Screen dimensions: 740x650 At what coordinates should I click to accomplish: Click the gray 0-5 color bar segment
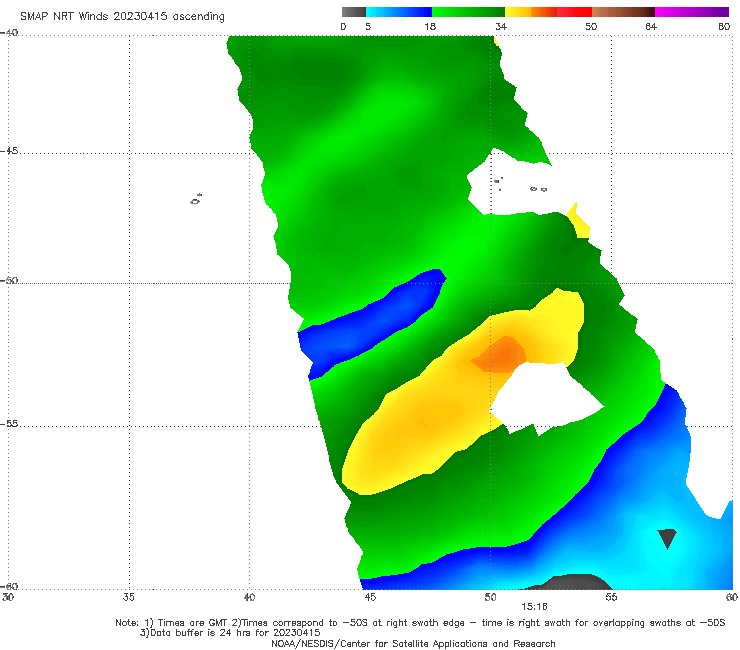point(354,12)
